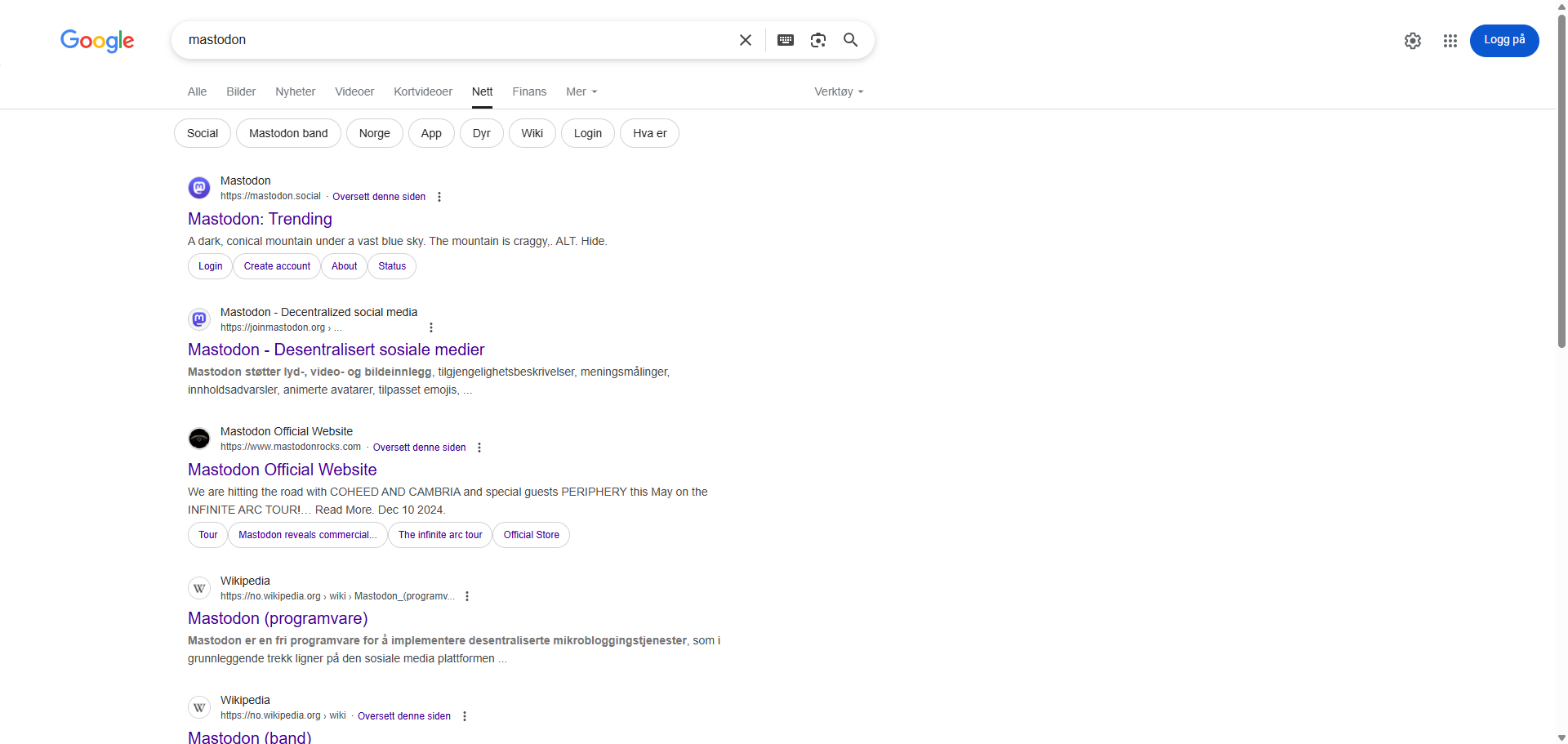Switch to the Videoer tab

(x=354, y=91)
